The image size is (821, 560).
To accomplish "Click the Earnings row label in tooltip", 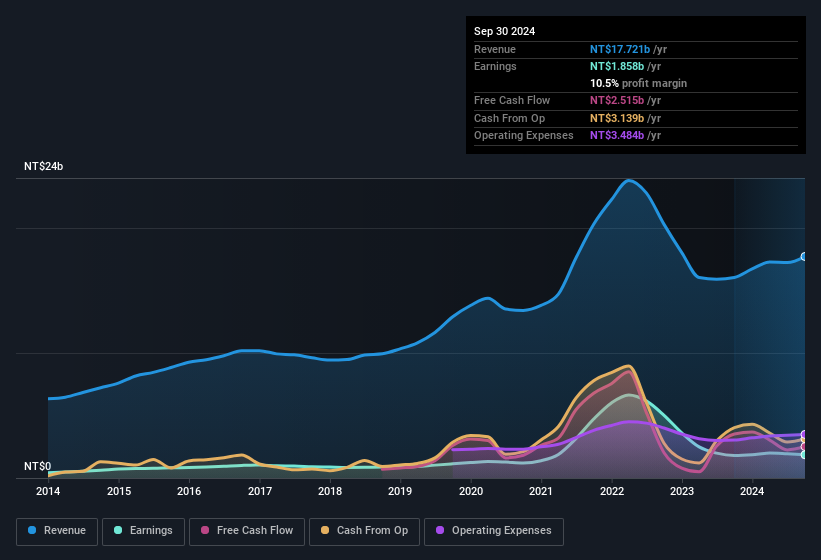I will [x=495, y=66].
